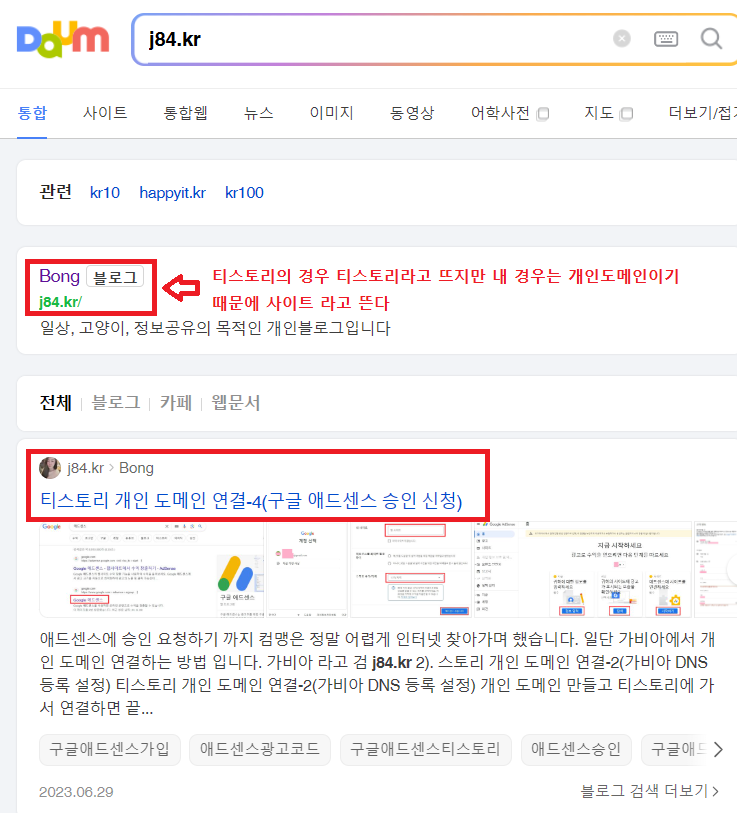Click the external window icon beside 어학사전
The width and height of the screenshot is (737, 813).
tap(543, 114)
